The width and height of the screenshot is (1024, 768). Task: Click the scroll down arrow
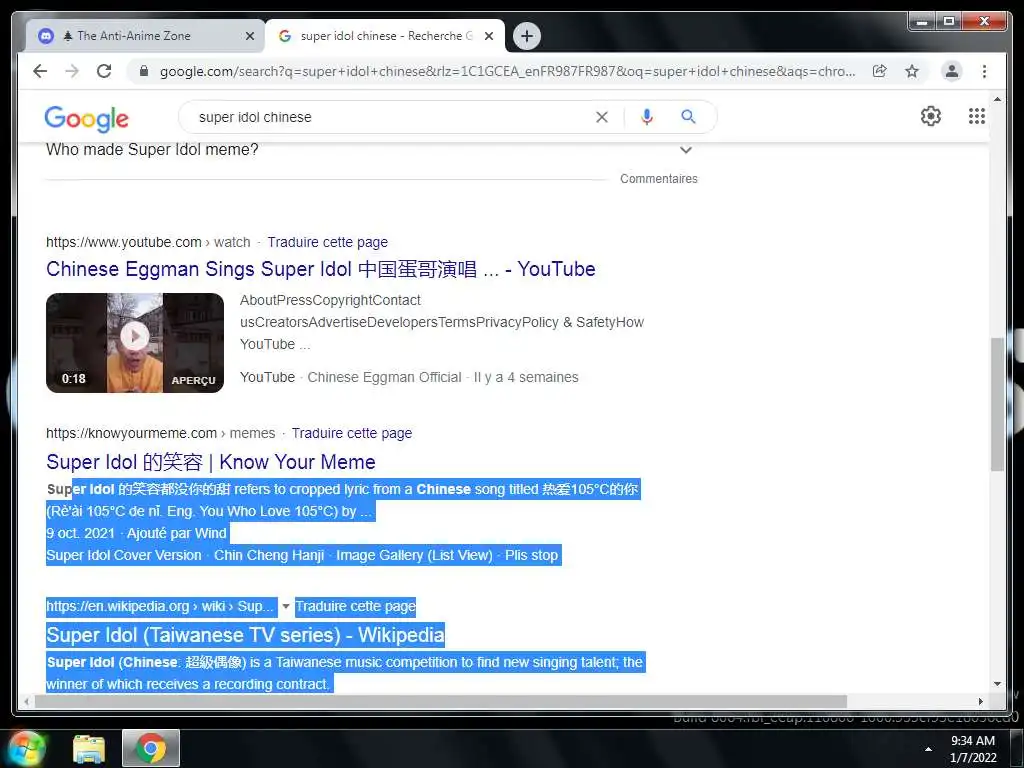tap(997, 684)
